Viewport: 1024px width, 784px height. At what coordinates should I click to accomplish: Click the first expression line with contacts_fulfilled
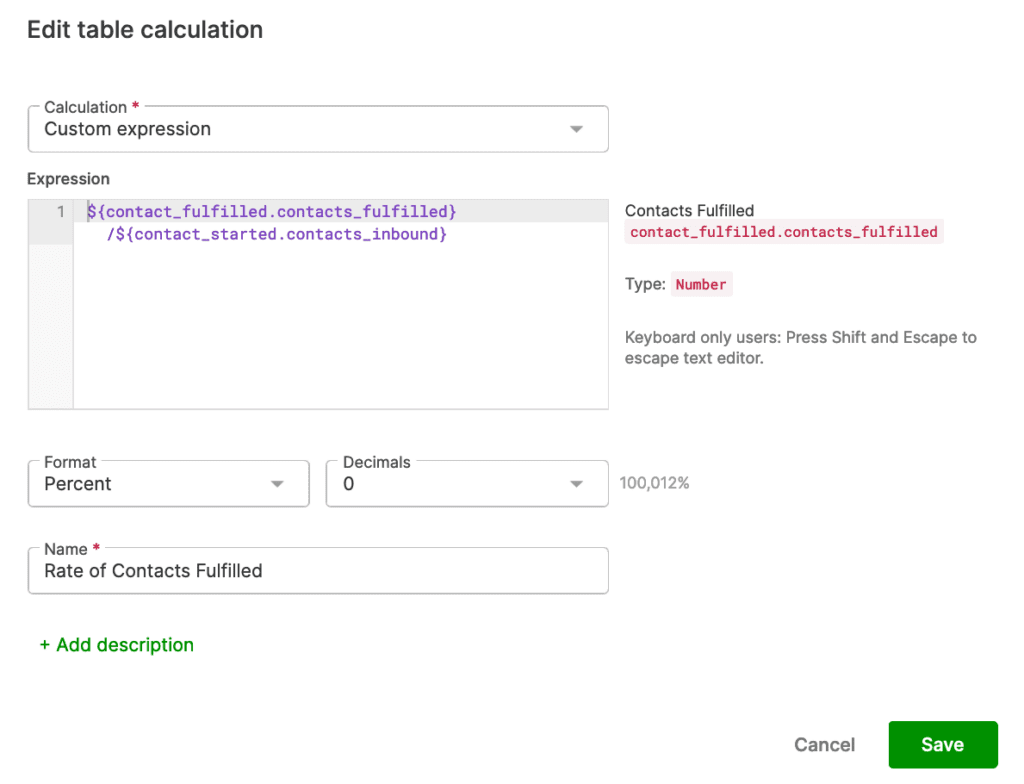coord(272,212)
